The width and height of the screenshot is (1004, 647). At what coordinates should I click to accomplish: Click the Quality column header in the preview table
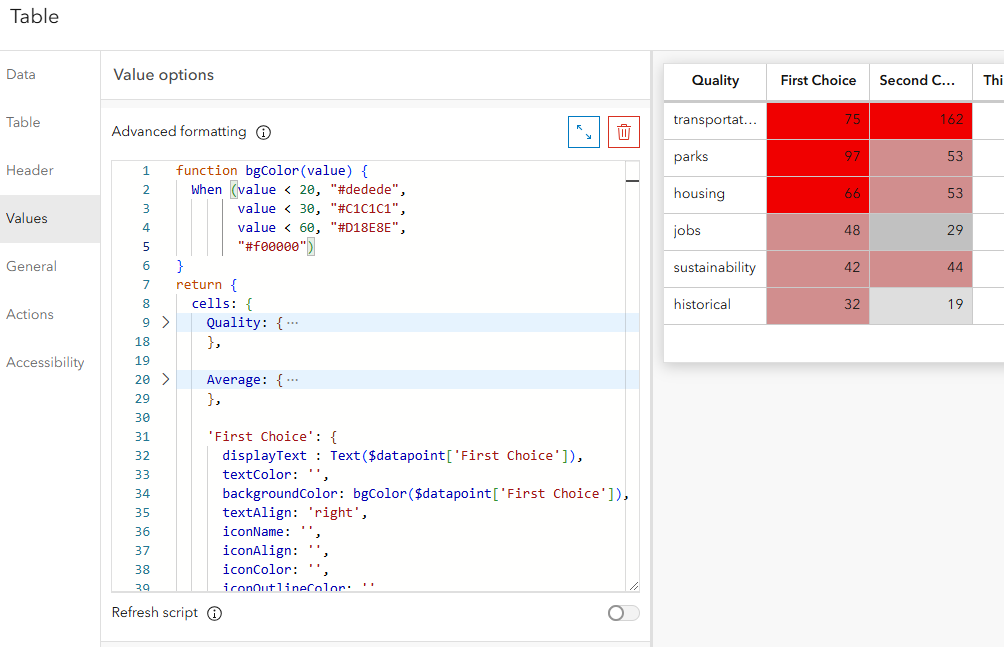click(x=714, y=81)
